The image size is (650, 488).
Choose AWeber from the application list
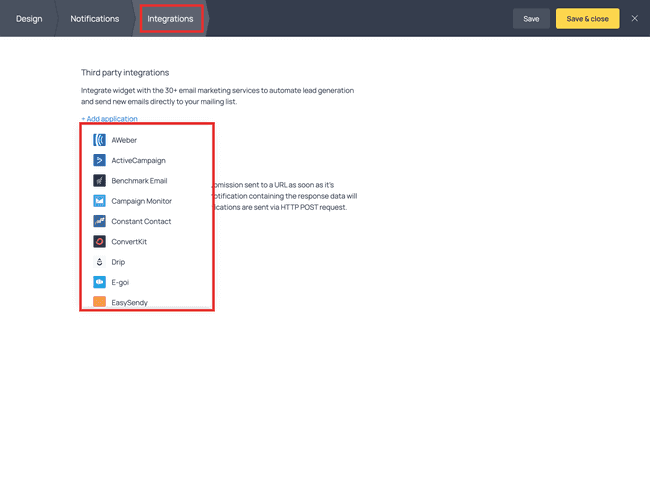tap(147, 140)
